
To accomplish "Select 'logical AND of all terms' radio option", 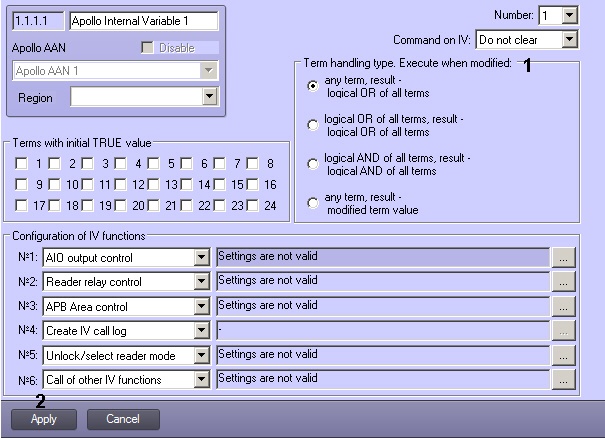I will click(x=313, y=164).
